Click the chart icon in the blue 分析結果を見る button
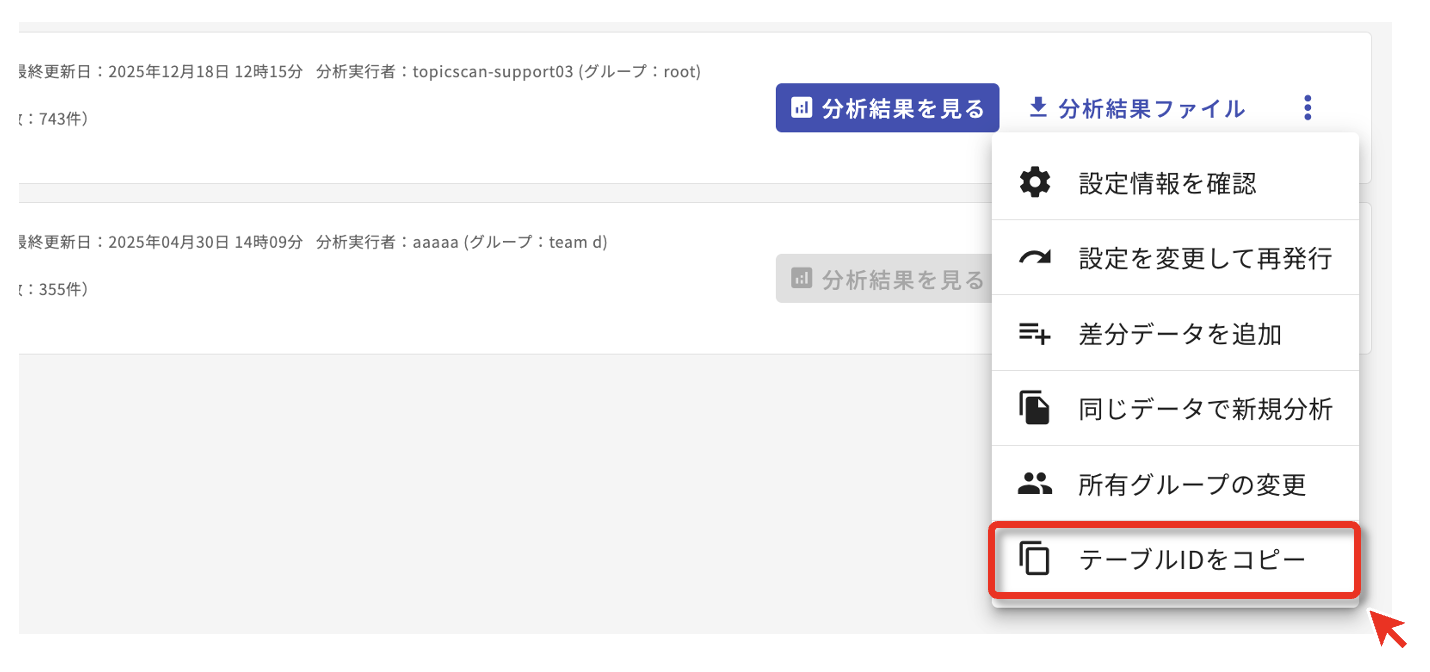1430x672 pixels. point(801,108)
